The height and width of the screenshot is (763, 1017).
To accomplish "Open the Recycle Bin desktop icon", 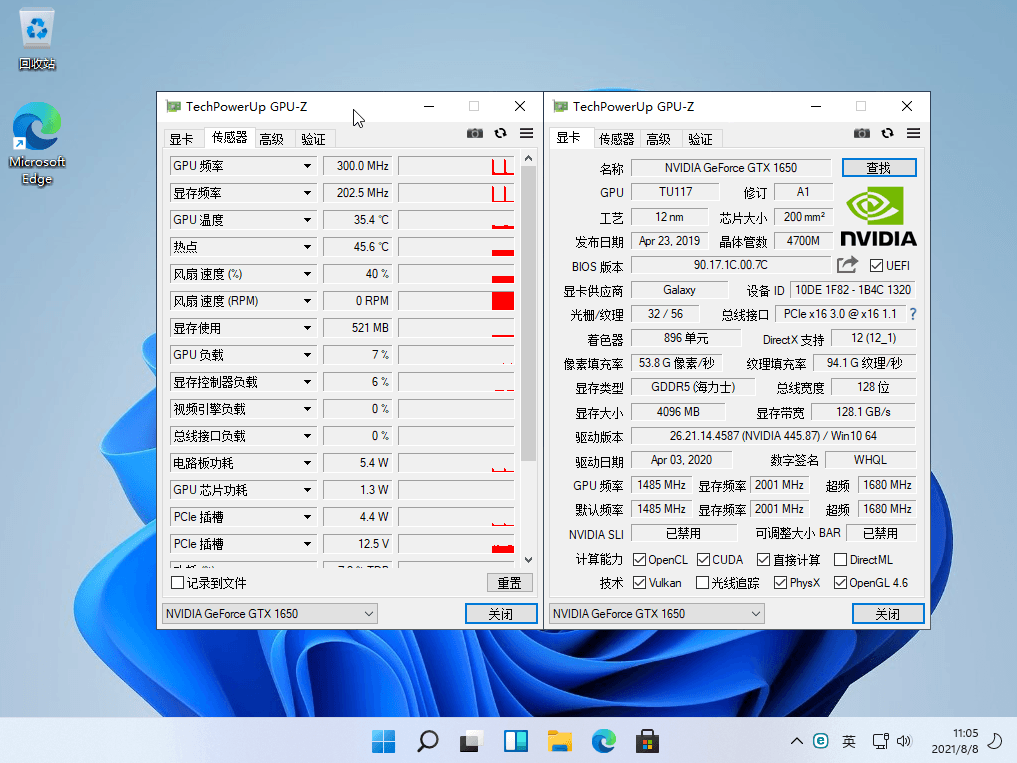I will pos(37,40).
